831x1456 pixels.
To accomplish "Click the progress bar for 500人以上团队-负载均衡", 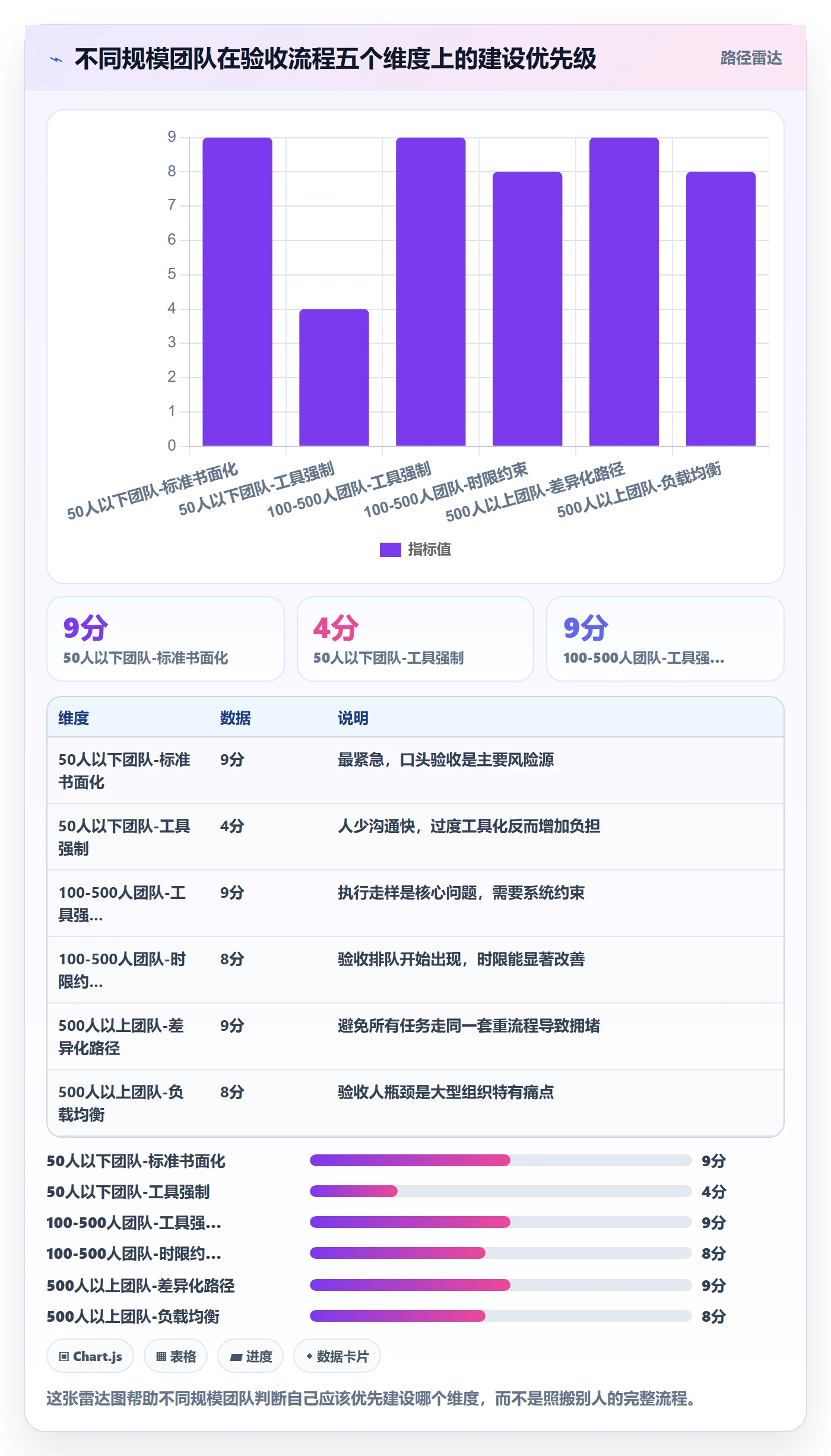I will tap(501, 1316).
